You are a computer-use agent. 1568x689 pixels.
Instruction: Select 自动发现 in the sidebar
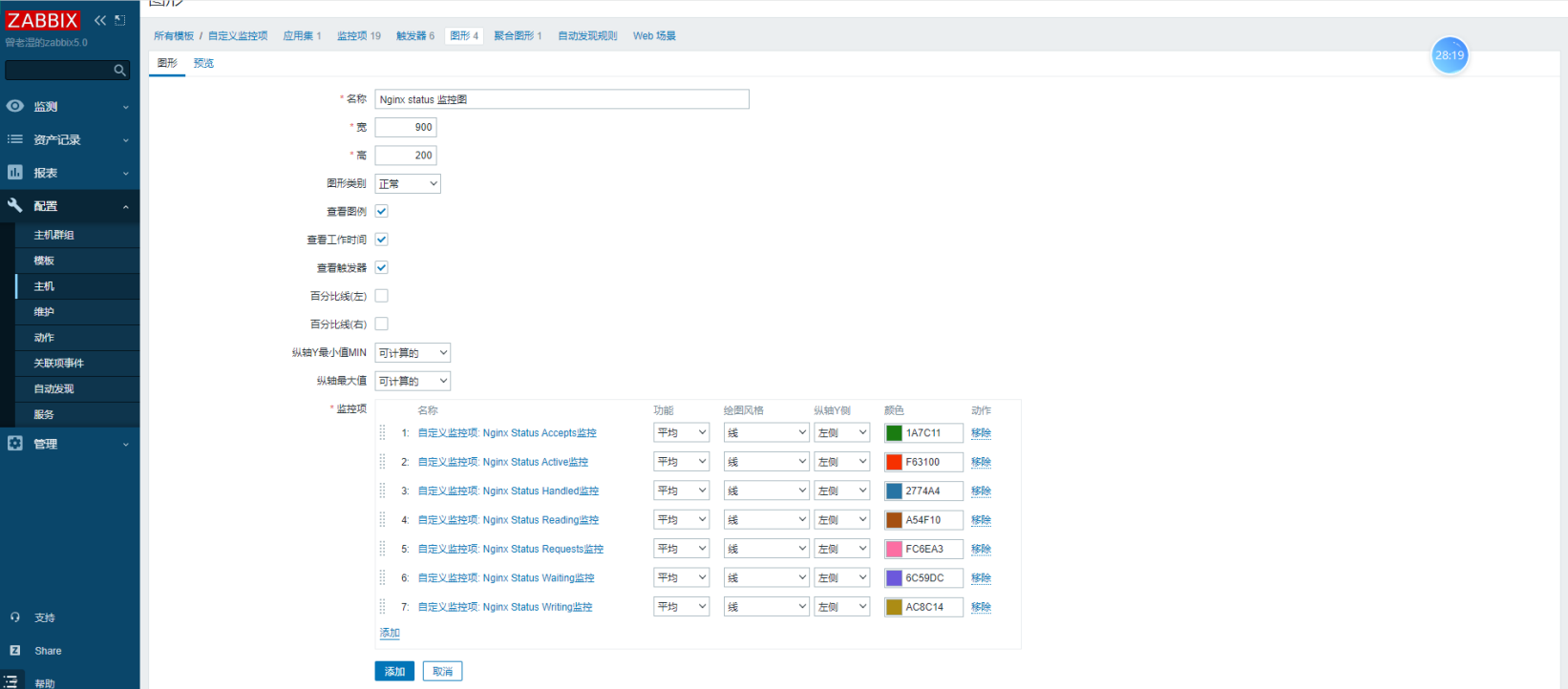(x=53, y=389)
